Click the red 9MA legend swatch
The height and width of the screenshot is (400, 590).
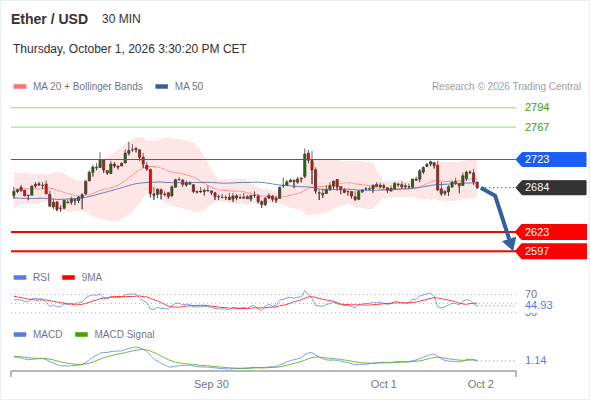coord(68,278)
